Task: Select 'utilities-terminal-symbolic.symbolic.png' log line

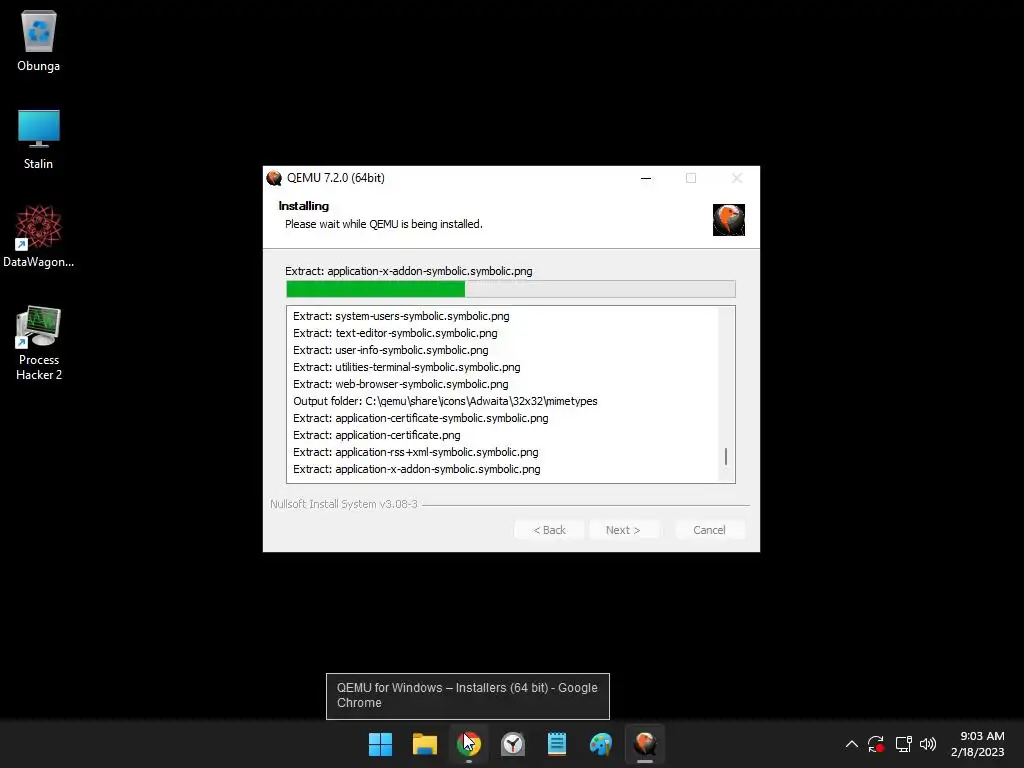Action: (x=407, y=367)
